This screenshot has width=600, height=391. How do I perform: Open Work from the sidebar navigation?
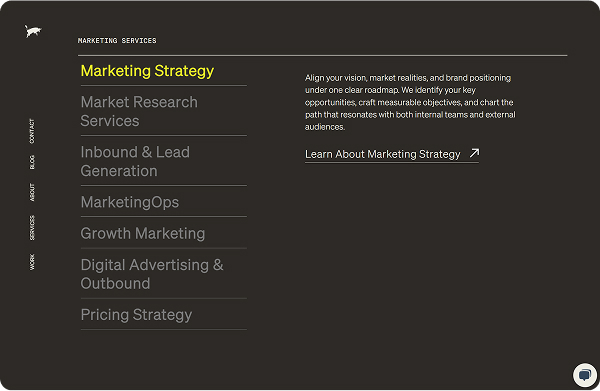(x=32, y=262)
